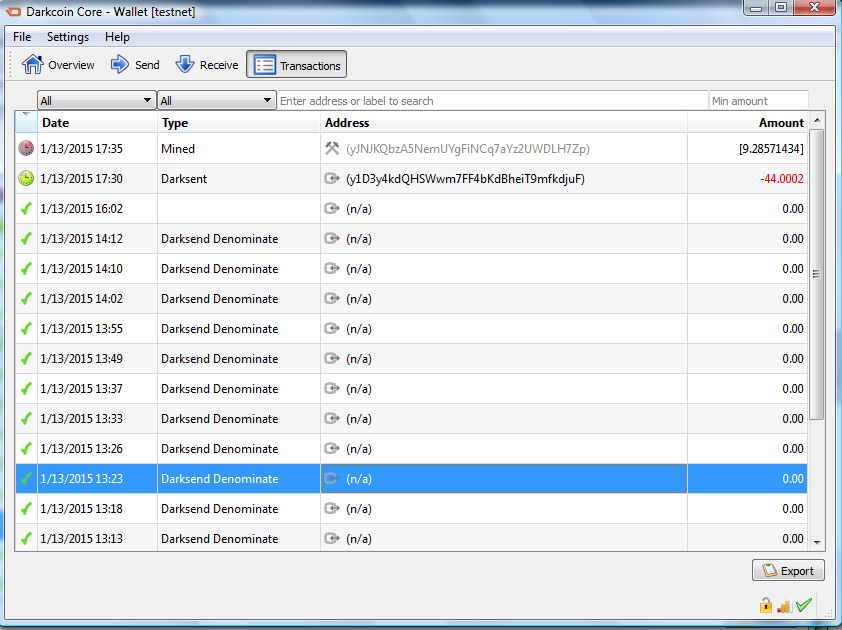This screenshot has width=842, height=630.
Task: Go to the Receive tab
Action: coord(207,65)
